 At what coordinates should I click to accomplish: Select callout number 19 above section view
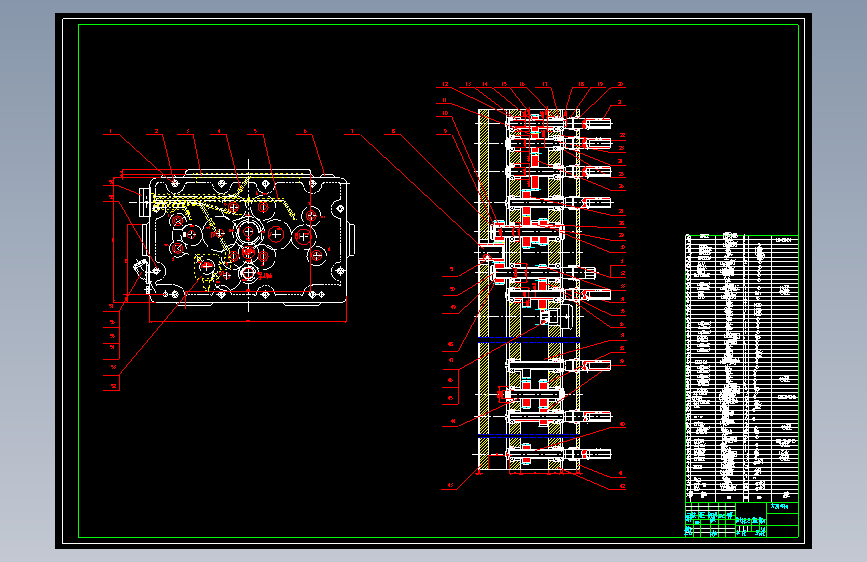click(x=600, y=84)
